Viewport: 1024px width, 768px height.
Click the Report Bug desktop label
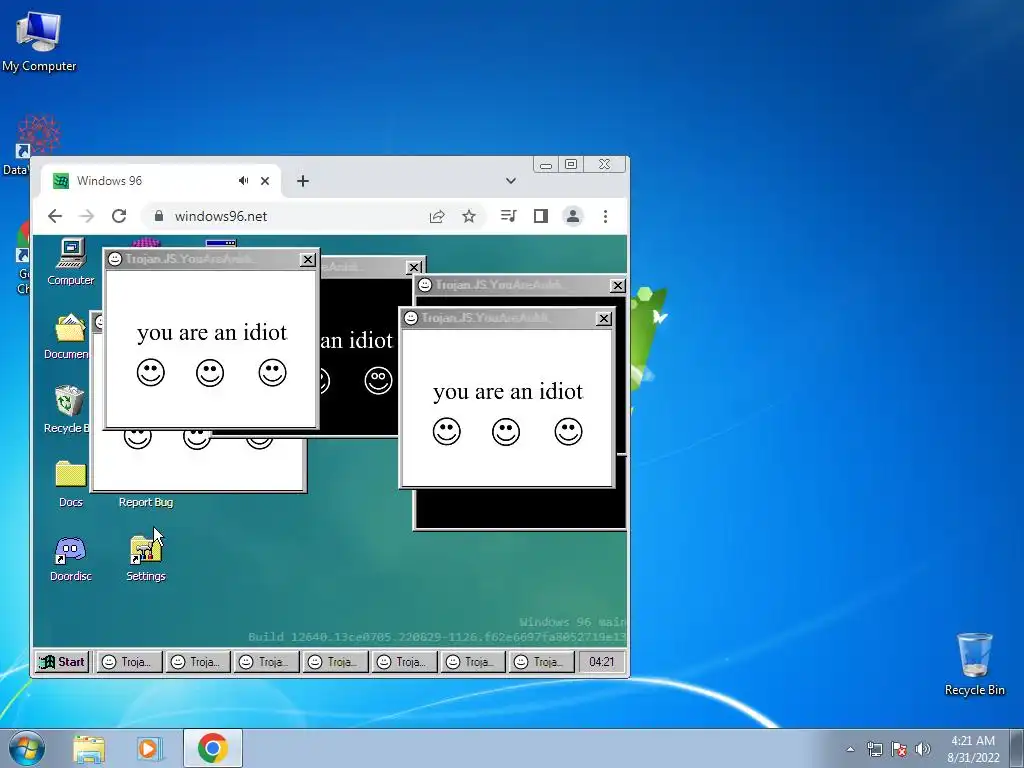click(x=146, y=502)
